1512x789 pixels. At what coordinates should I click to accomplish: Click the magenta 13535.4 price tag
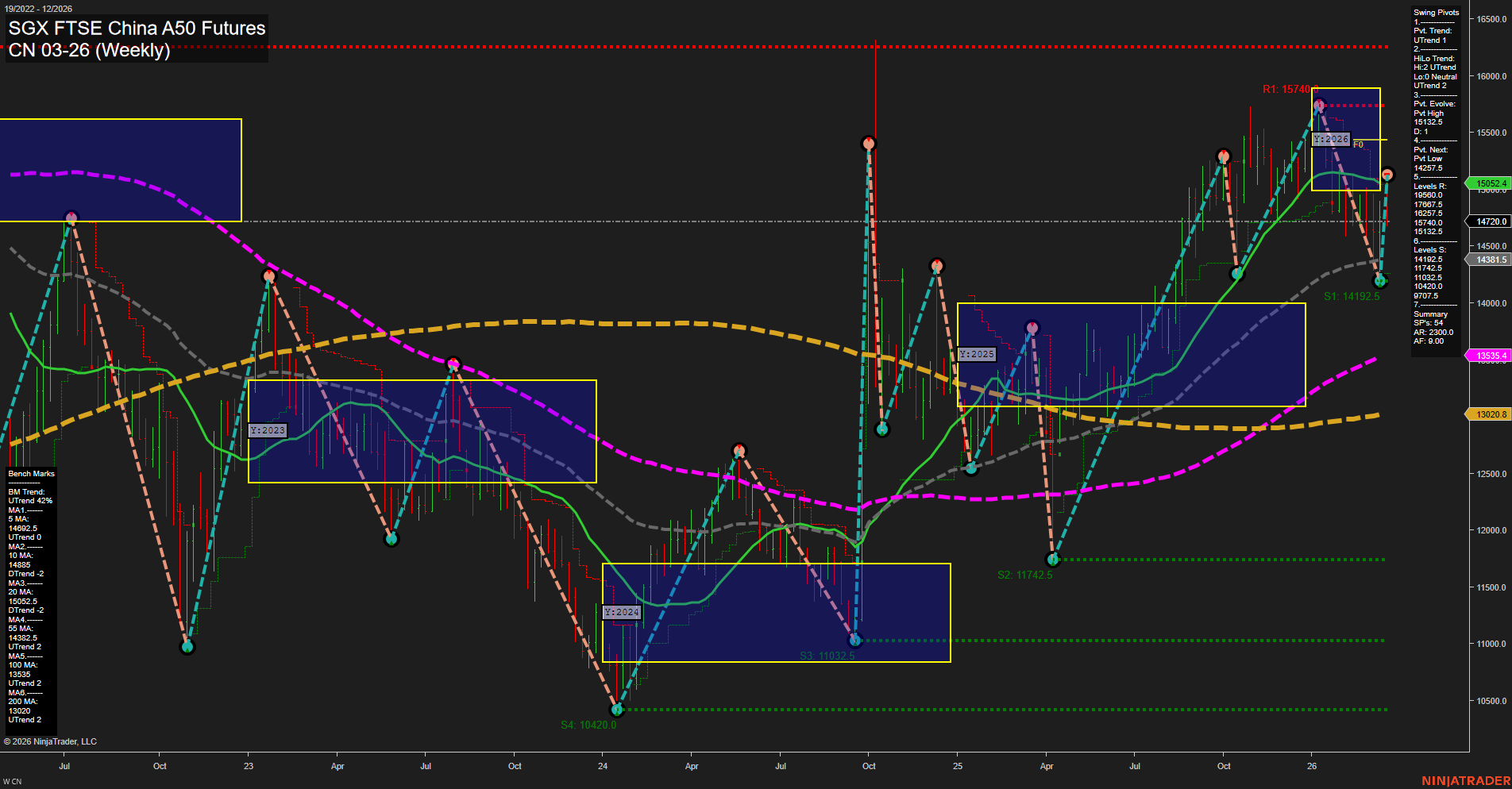(1490, 355)
